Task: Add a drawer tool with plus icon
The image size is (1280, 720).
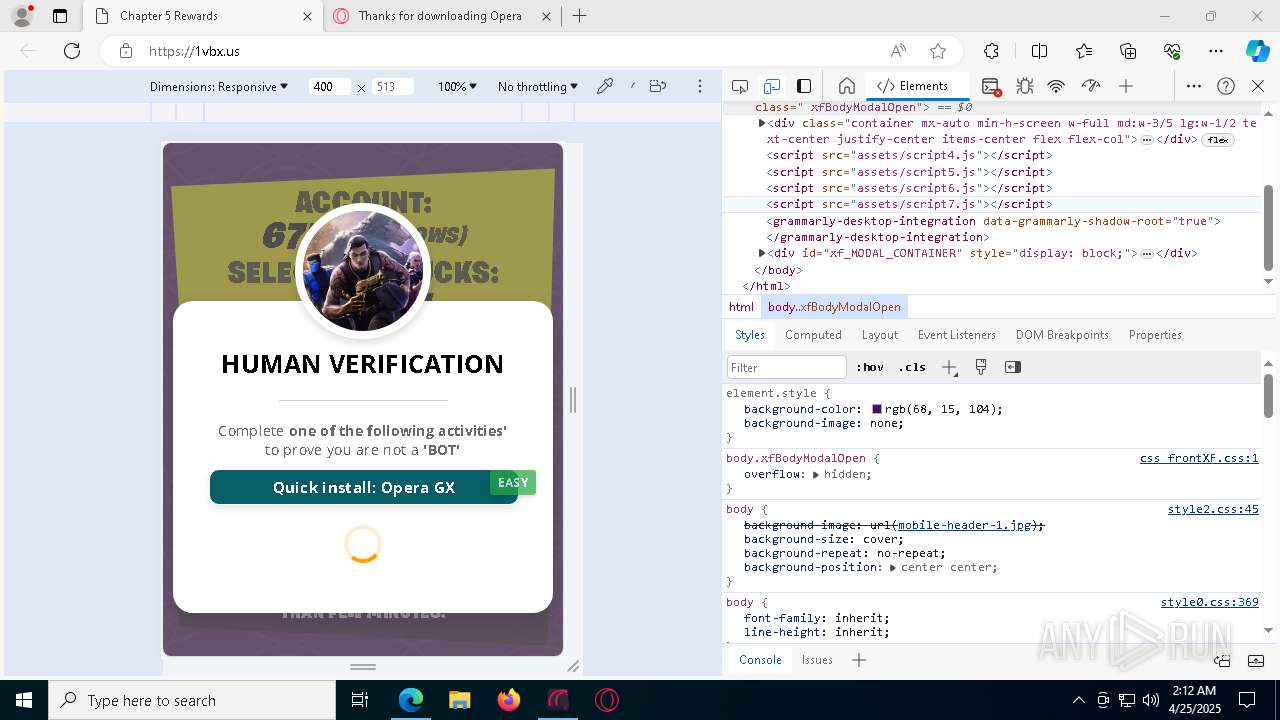Action: (859, 660)
